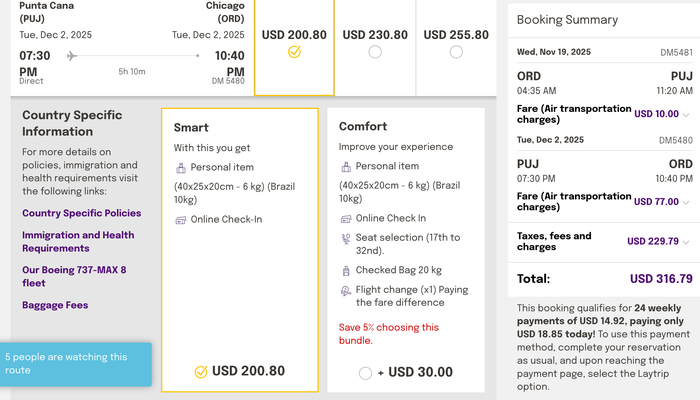
Task: Click Comfort Online Check In icon
Action: [x=346, y=219]
